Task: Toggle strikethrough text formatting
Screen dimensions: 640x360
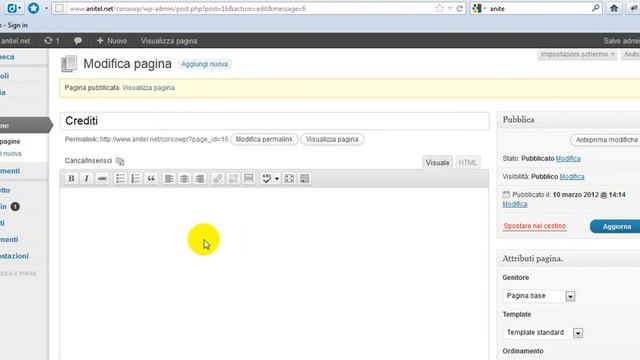Action: coord(102,178)
